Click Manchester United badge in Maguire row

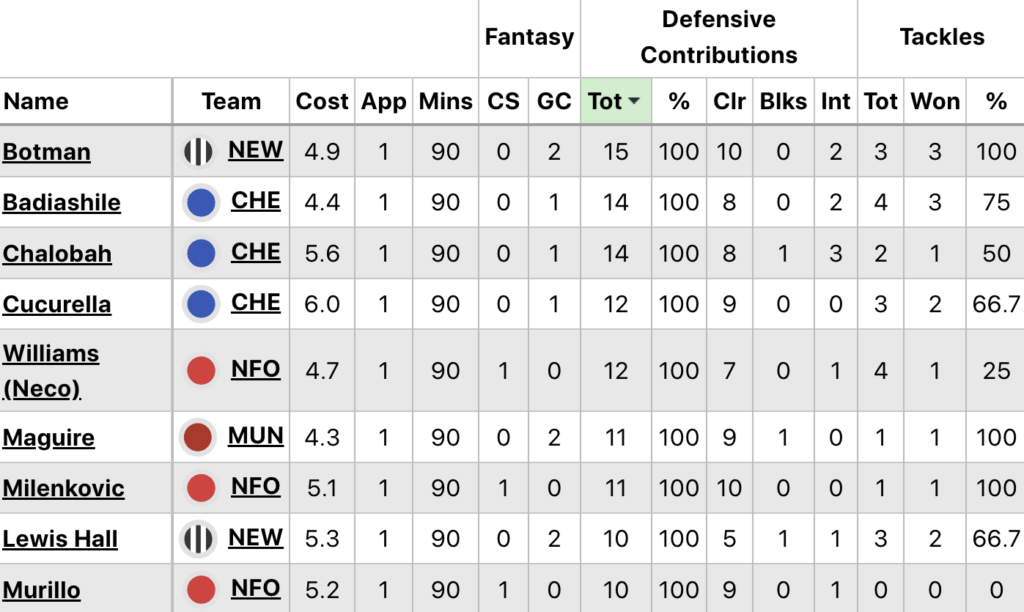point(199,438)
